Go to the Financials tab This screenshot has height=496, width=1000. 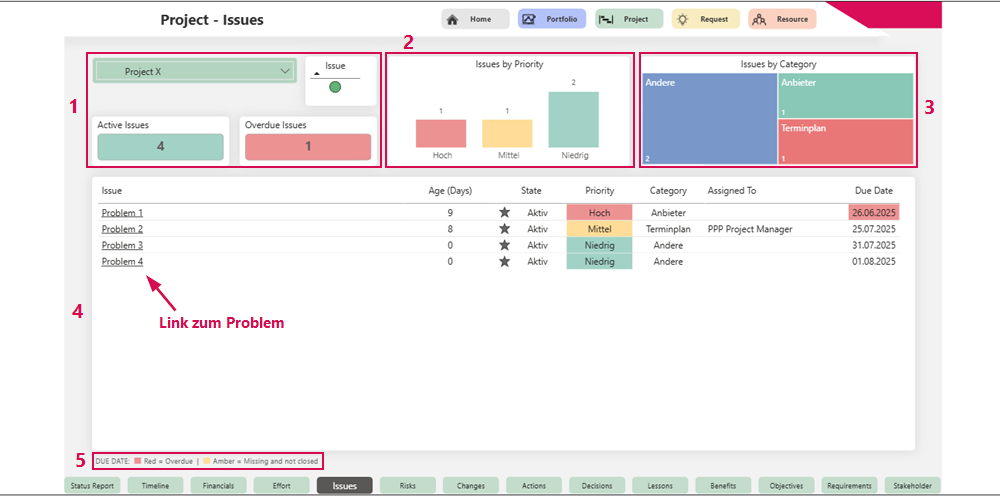(218, 486)
